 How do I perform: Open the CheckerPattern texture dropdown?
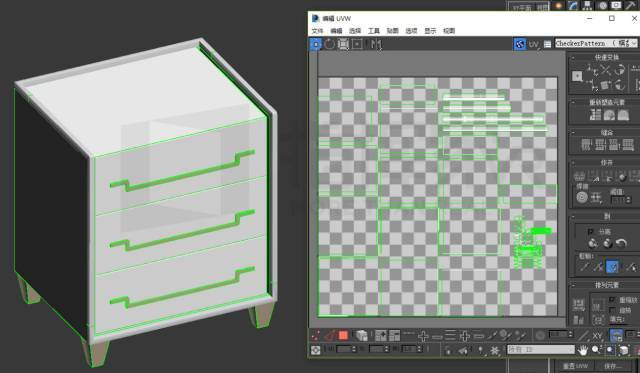[x=596, y=43]
